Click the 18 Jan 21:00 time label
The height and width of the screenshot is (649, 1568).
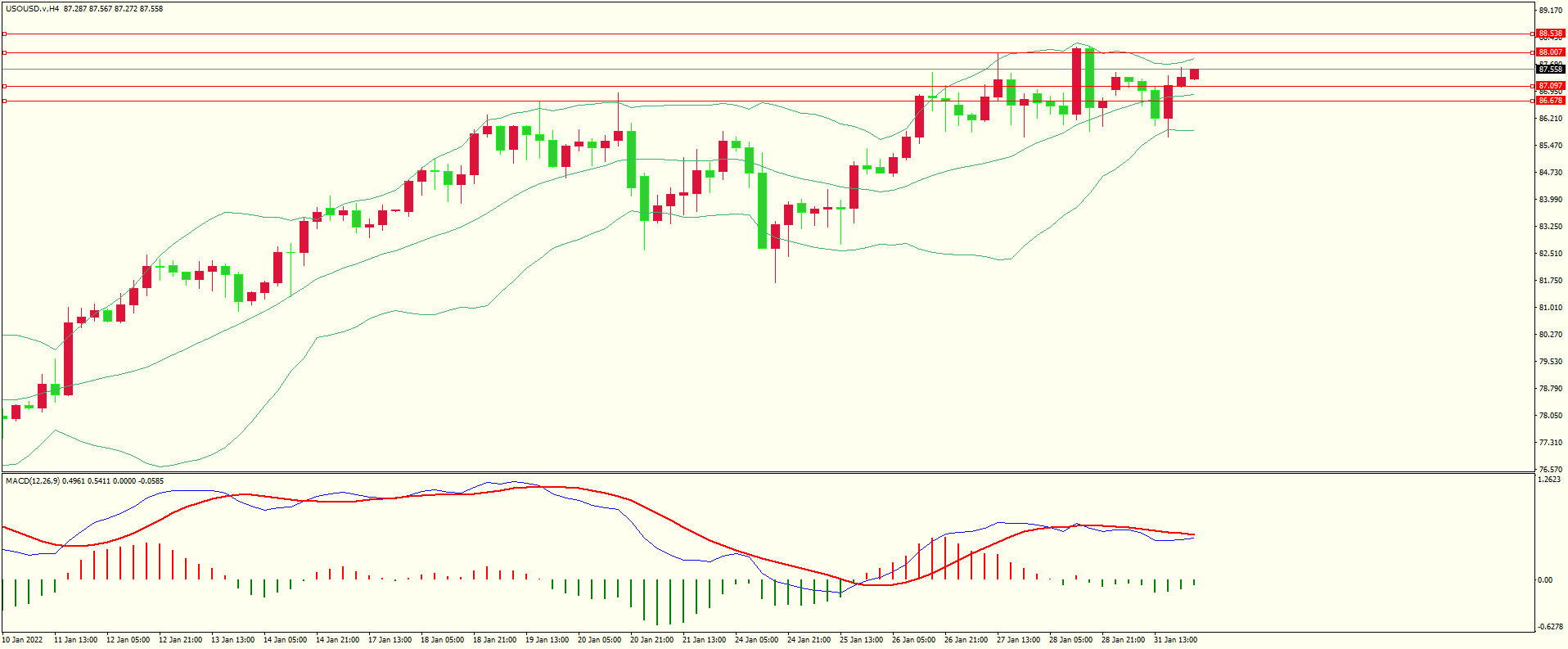[x=495, y=640]
